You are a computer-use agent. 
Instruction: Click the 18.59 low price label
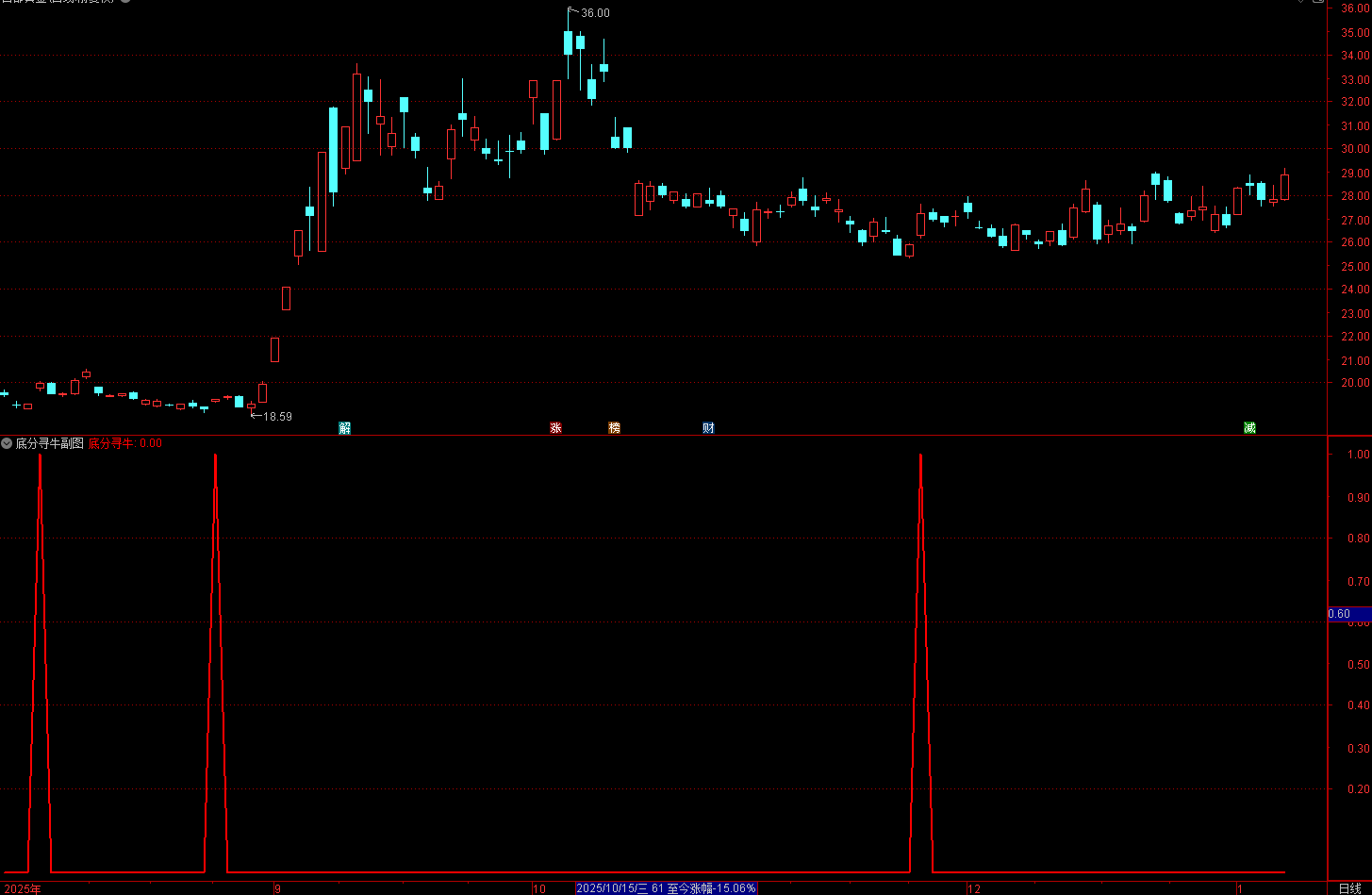click(x=277, y=416)
